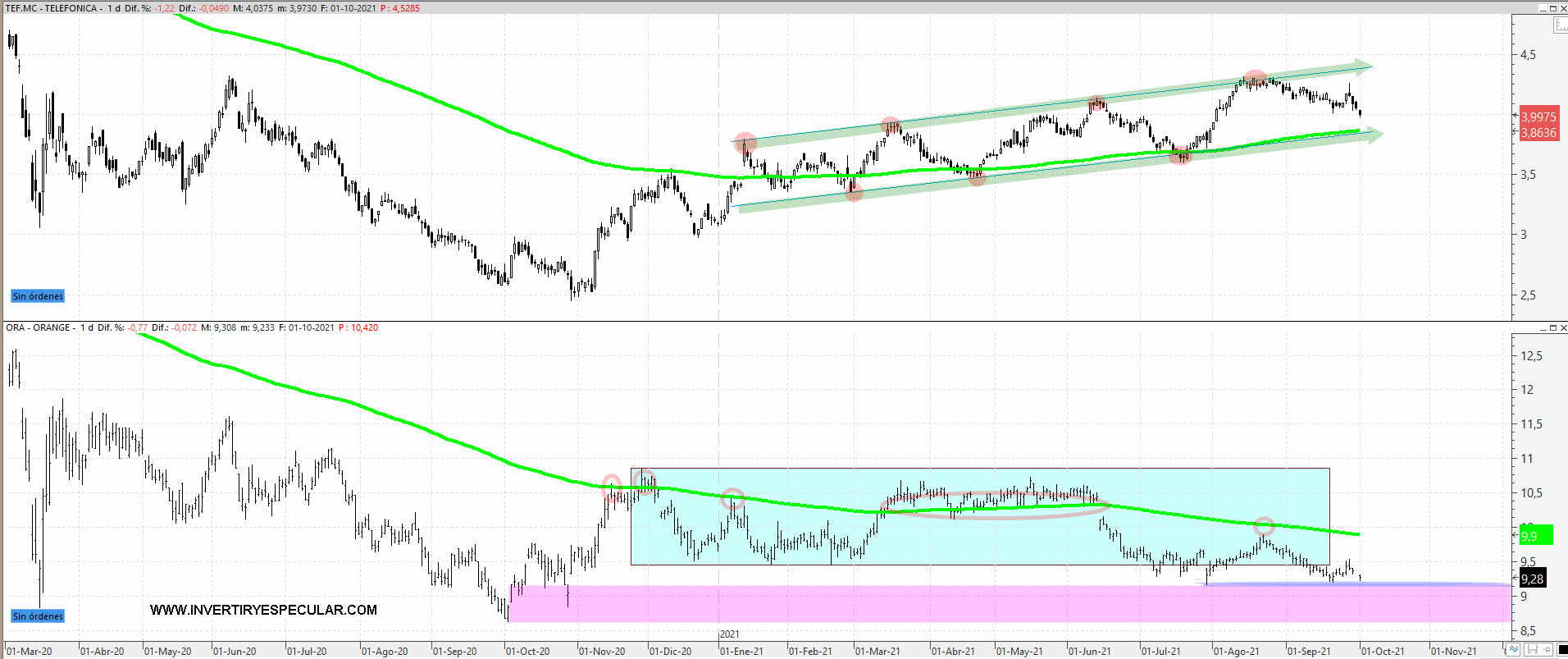Expand the blue double-chevron button
The width and height of the screenshot is (1568, 659).
pos(1514,651)
